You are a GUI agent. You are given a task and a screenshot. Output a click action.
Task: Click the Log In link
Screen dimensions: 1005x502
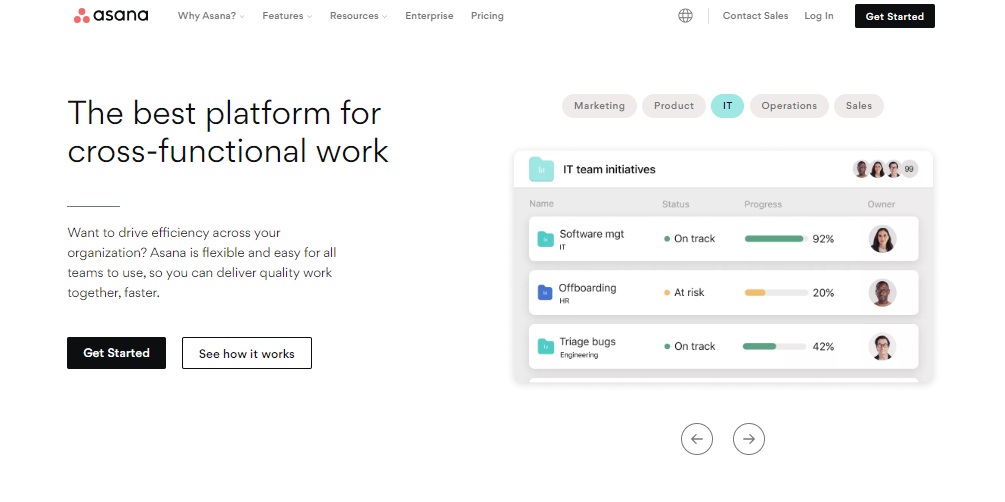[819, 16]
